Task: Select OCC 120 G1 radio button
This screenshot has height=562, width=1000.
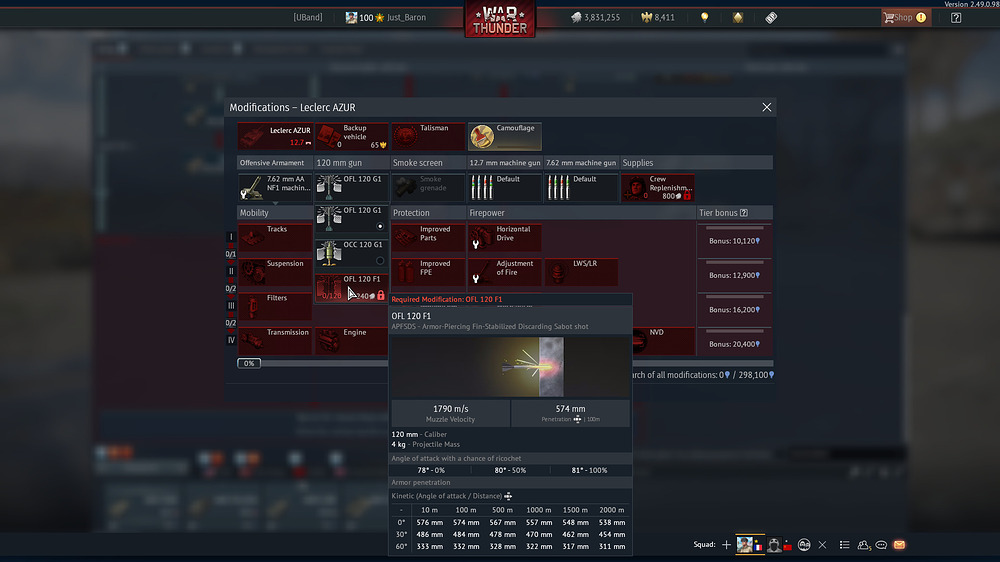Action: pos(379,260)
